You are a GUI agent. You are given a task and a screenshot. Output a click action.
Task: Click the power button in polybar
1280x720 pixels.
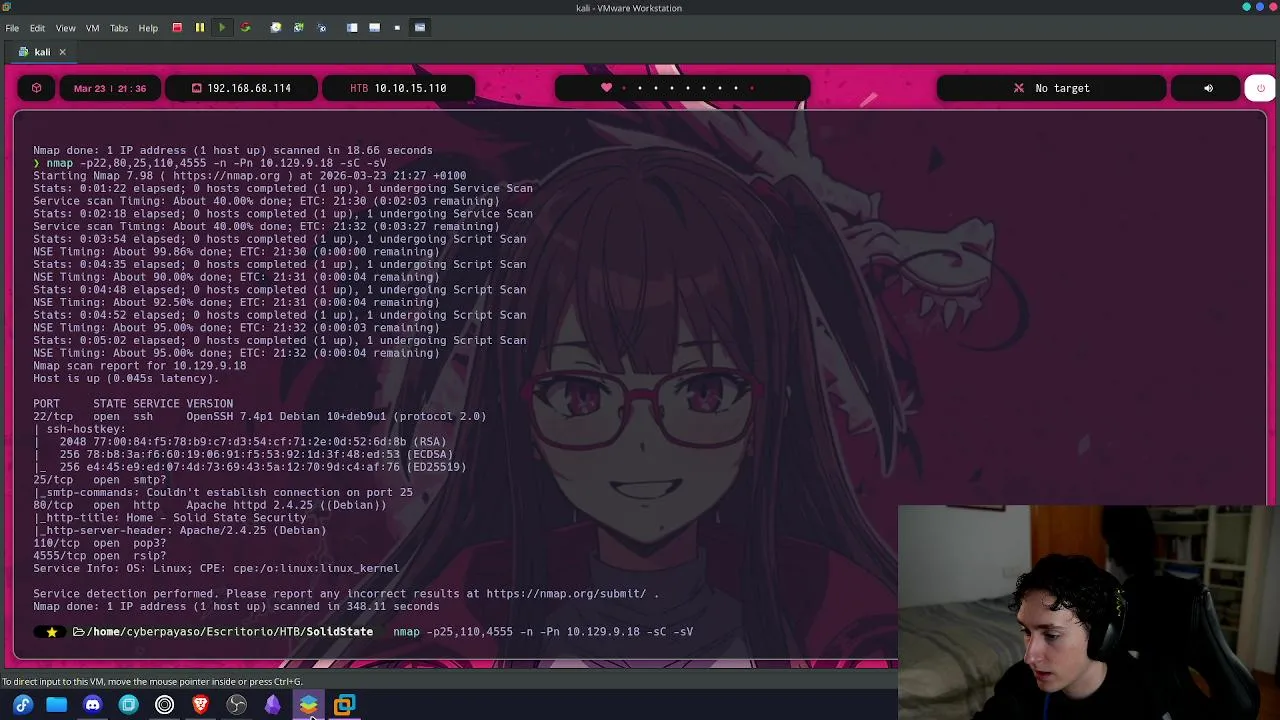(1260, 88)
